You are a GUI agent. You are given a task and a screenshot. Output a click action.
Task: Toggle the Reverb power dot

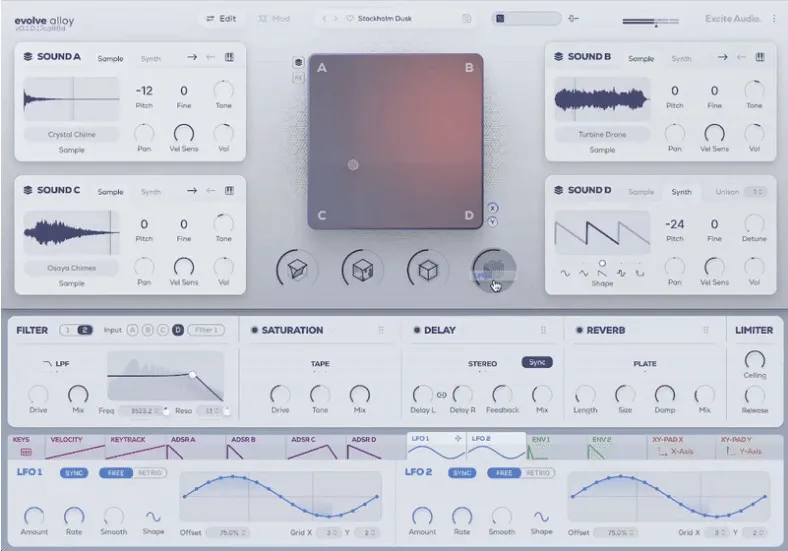[x=579, y=330]
